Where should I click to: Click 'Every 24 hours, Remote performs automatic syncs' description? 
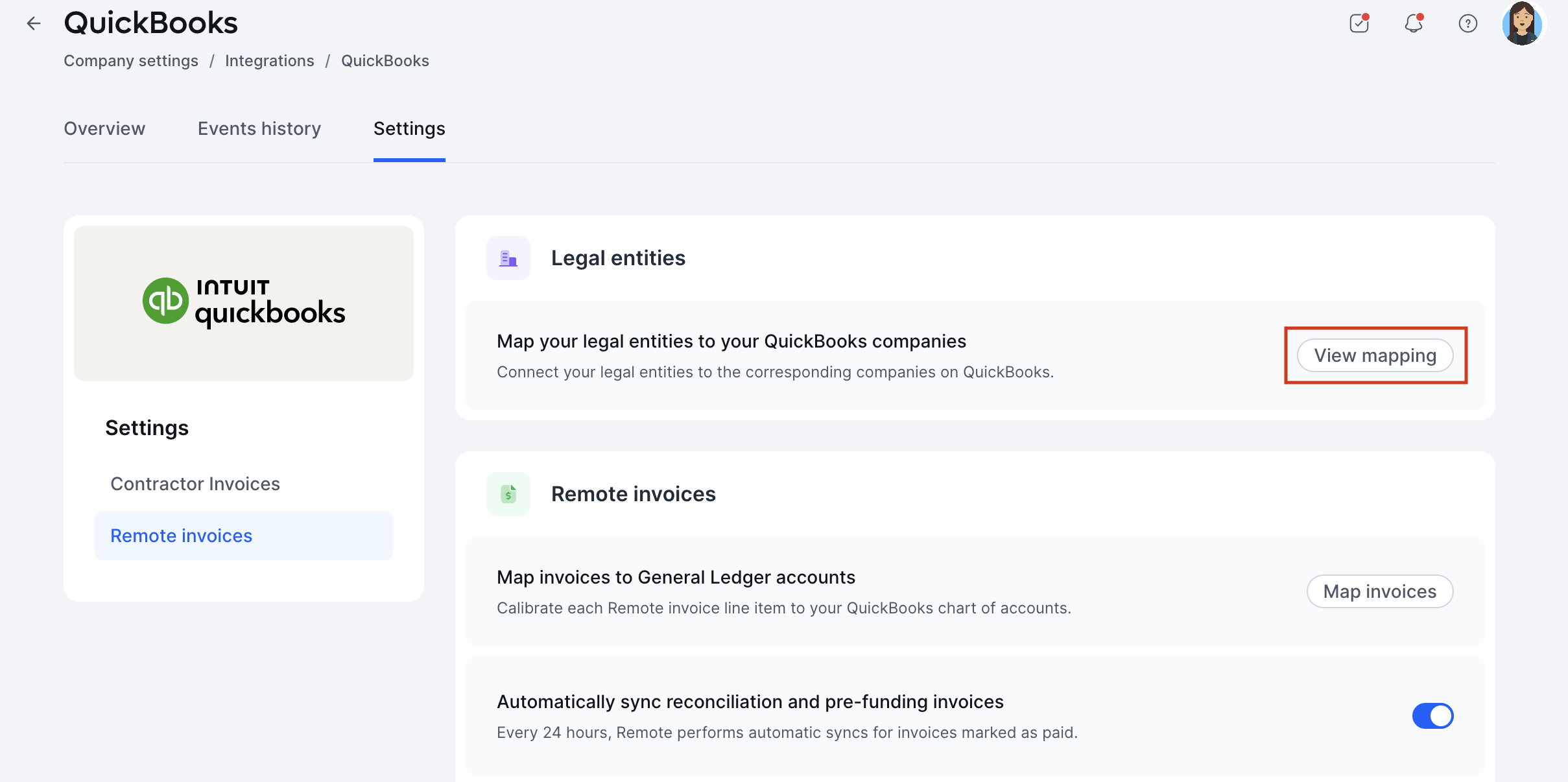(787, 733)
